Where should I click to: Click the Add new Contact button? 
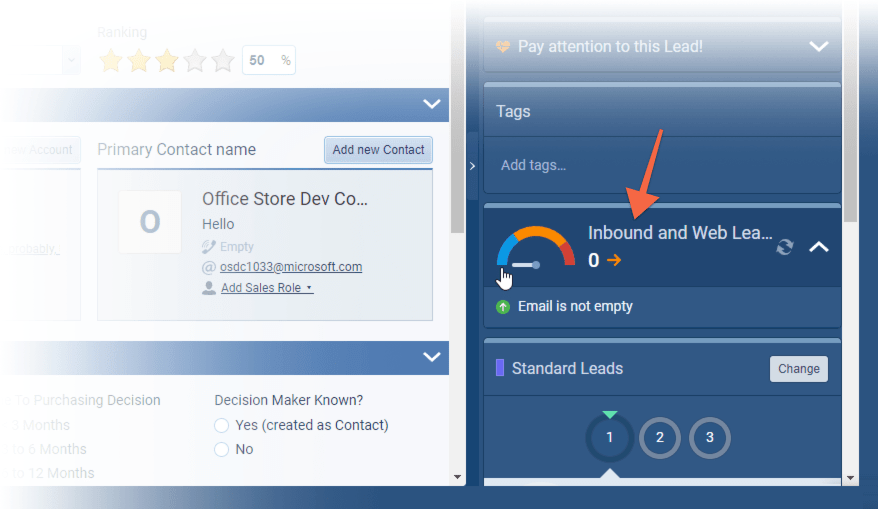[378, 150]
